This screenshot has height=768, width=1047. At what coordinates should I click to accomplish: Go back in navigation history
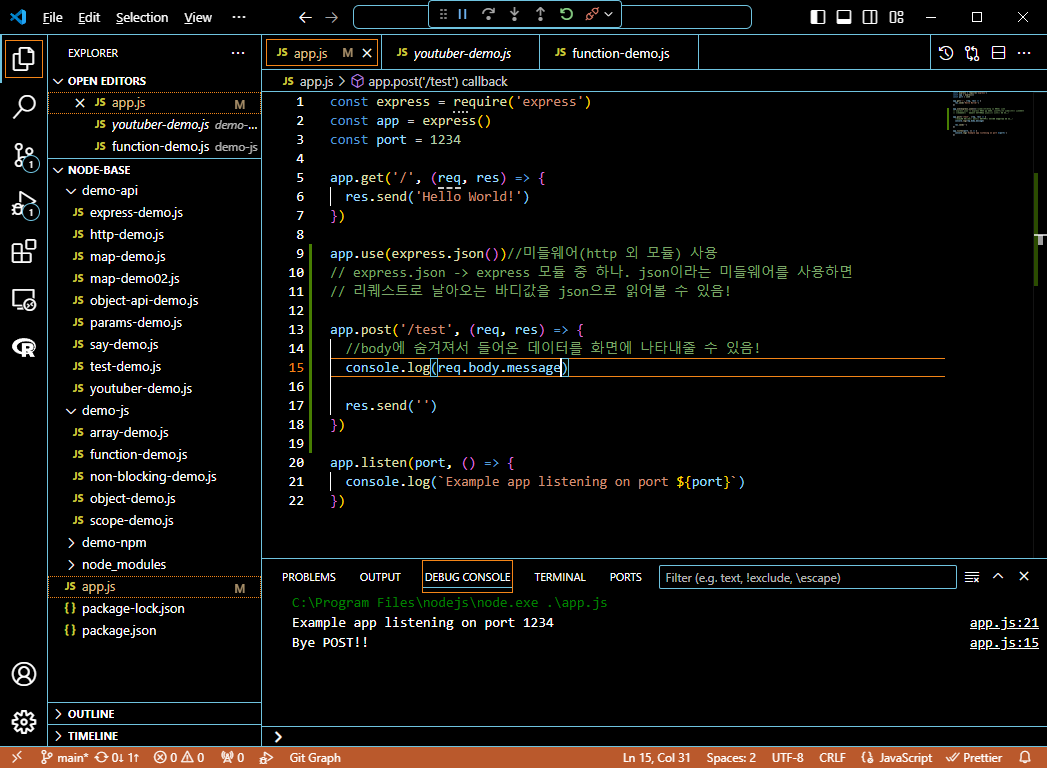(305, 17)
